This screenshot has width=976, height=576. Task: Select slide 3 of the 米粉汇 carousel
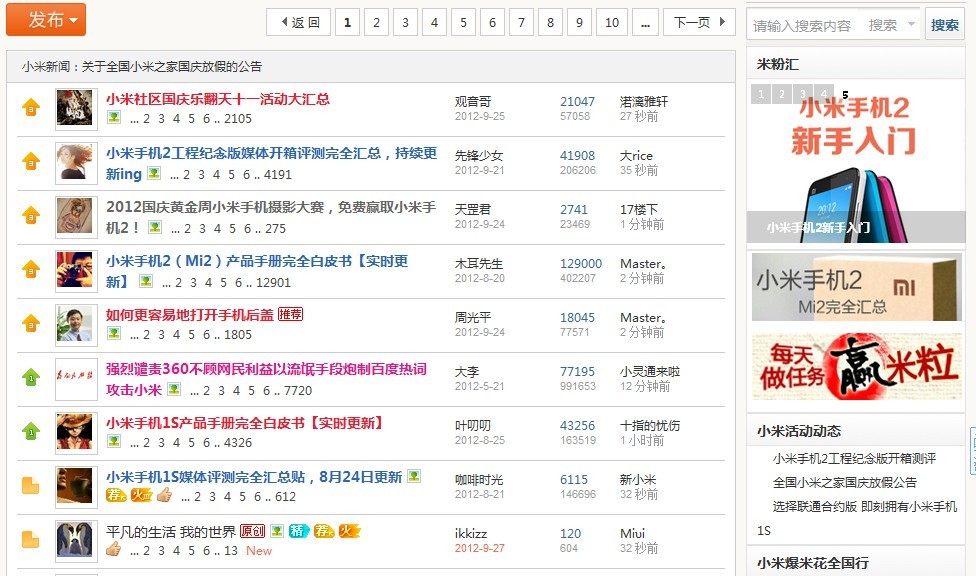tap(803, 94)
